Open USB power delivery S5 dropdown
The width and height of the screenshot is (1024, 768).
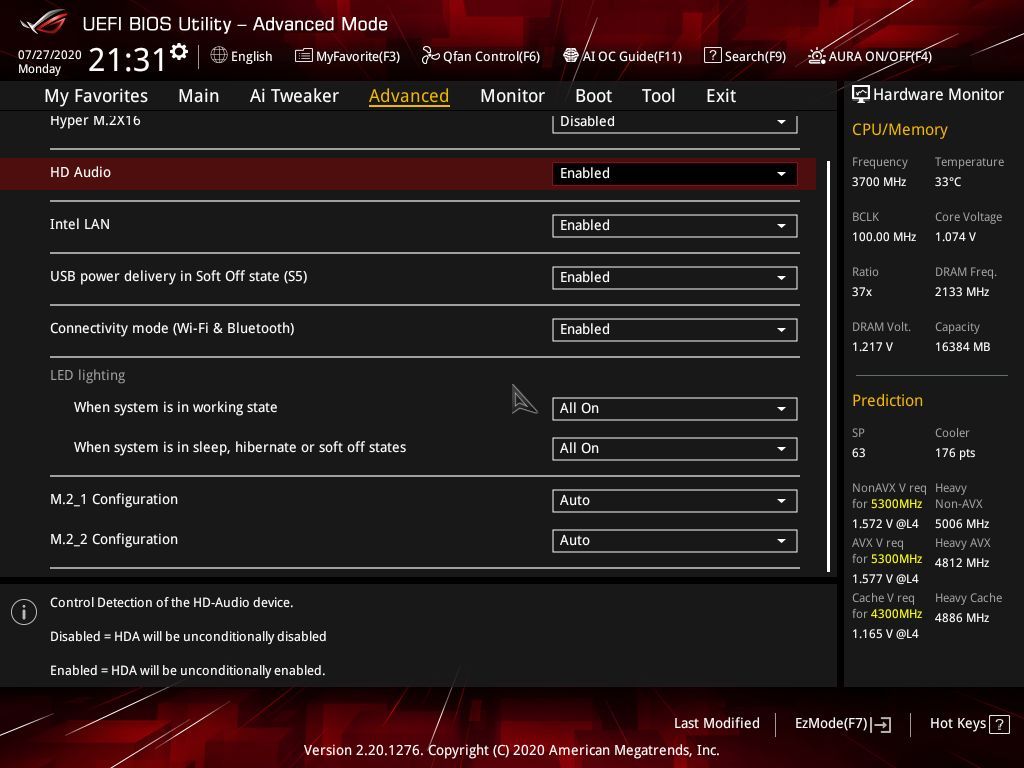[675, 278]
